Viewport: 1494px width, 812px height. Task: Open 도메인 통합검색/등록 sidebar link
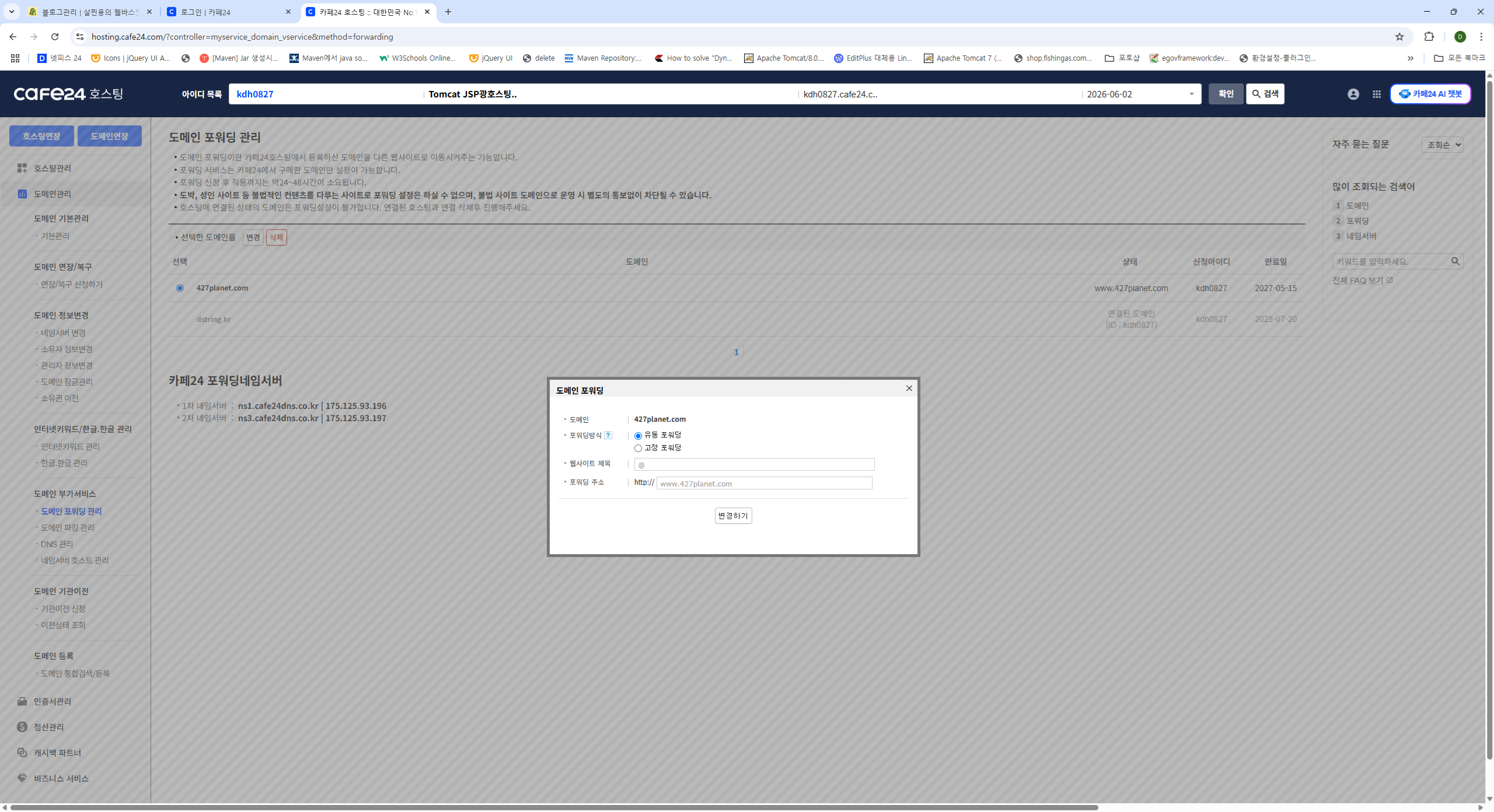click(x=75, y=674)
